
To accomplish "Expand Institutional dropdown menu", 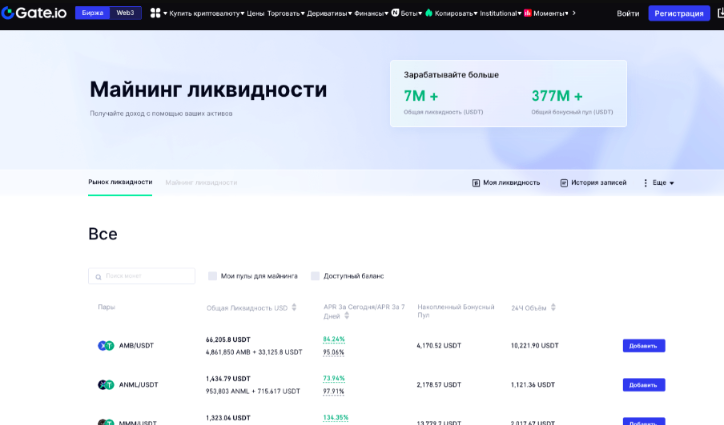I will pyautogui.click(x=501, y=13).
